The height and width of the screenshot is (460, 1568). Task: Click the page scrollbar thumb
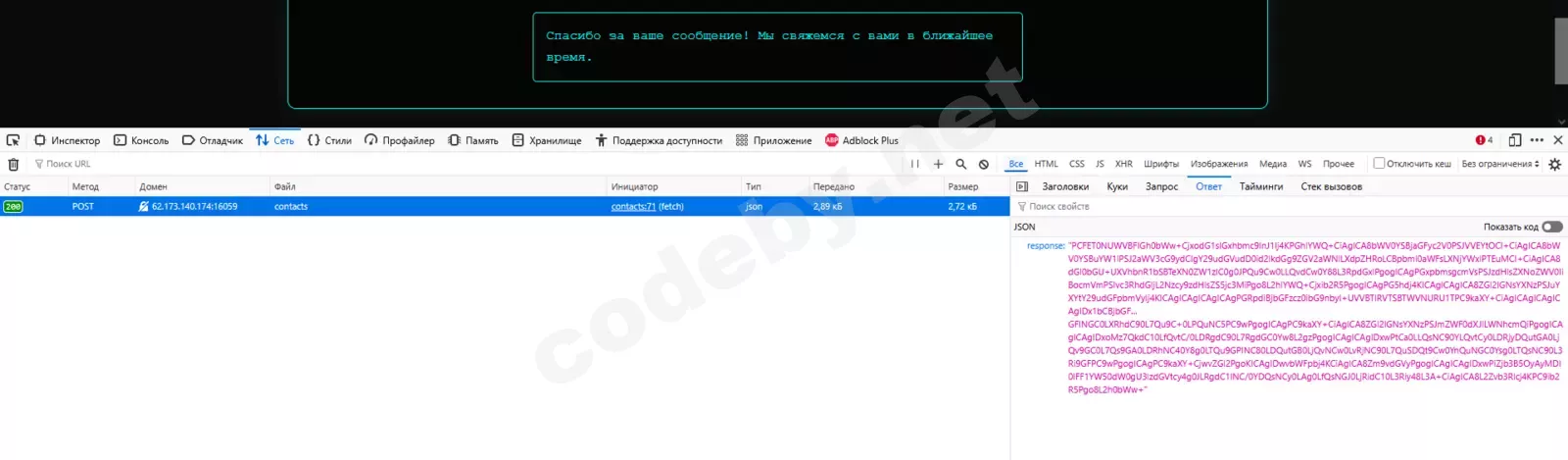1561,51
